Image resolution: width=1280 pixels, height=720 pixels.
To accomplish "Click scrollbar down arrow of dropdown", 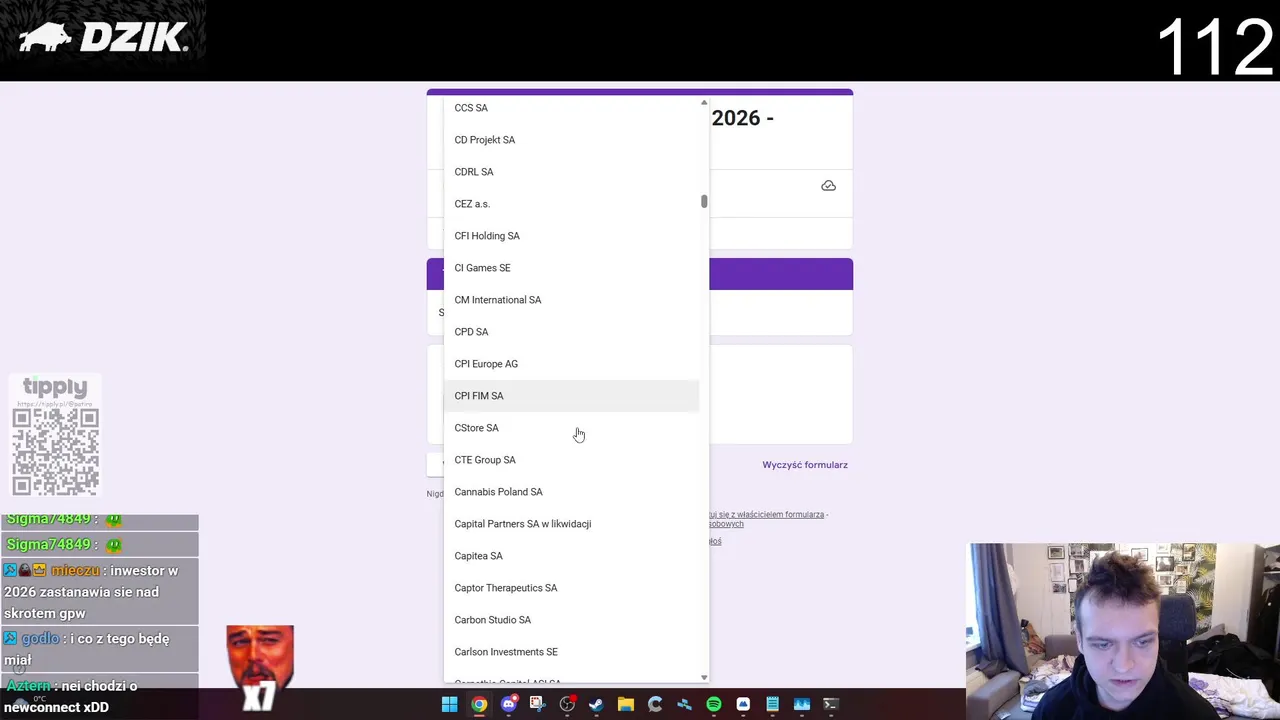I will 704,678.
